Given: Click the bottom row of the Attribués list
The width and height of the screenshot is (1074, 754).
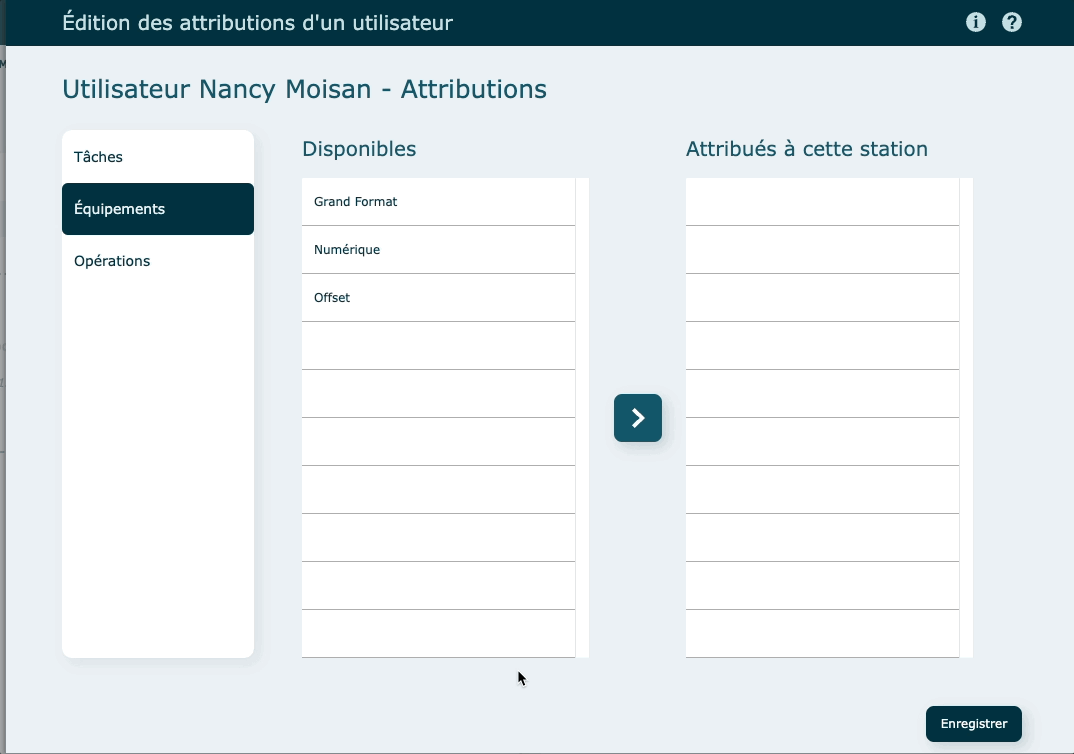Looking at the screenshot, I should (822, 634).
